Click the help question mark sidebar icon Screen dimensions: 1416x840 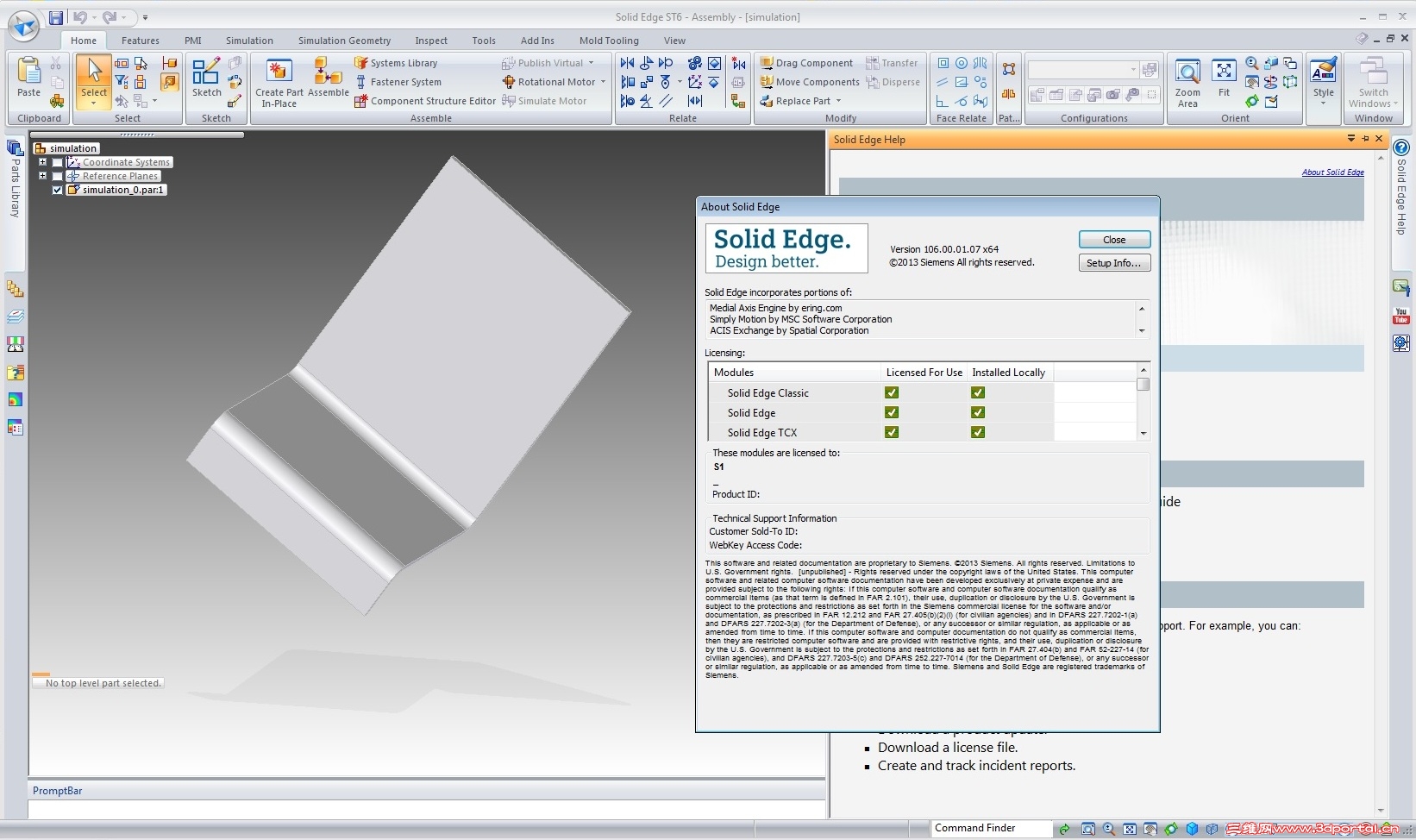coord(1401,148)
